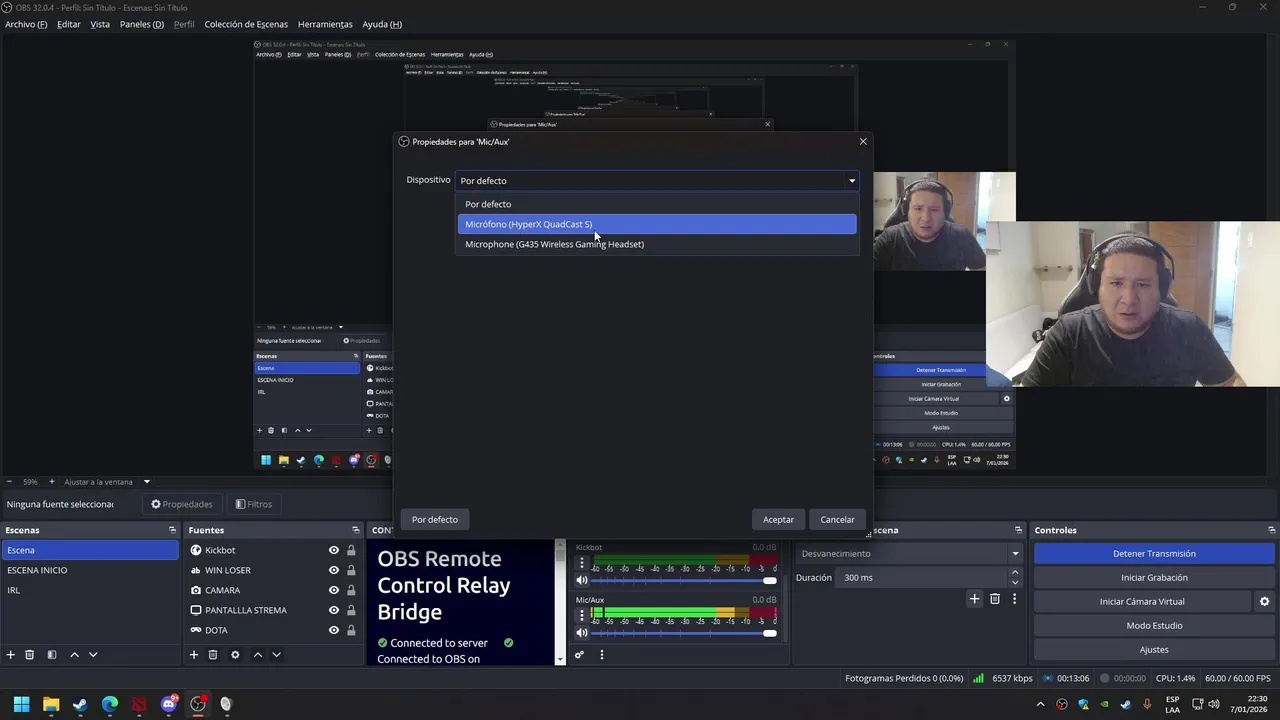Open source properties gear in Fuentes toolbar
This screenshot has height=720, width=1280.
pos(235,655)
